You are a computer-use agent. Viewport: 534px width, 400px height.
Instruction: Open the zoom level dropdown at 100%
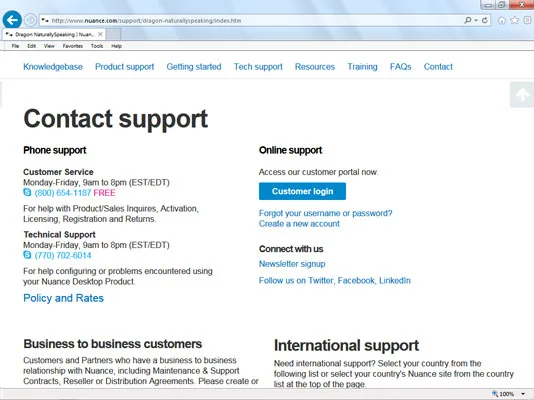pyautogui.click(x=523, y=394)
